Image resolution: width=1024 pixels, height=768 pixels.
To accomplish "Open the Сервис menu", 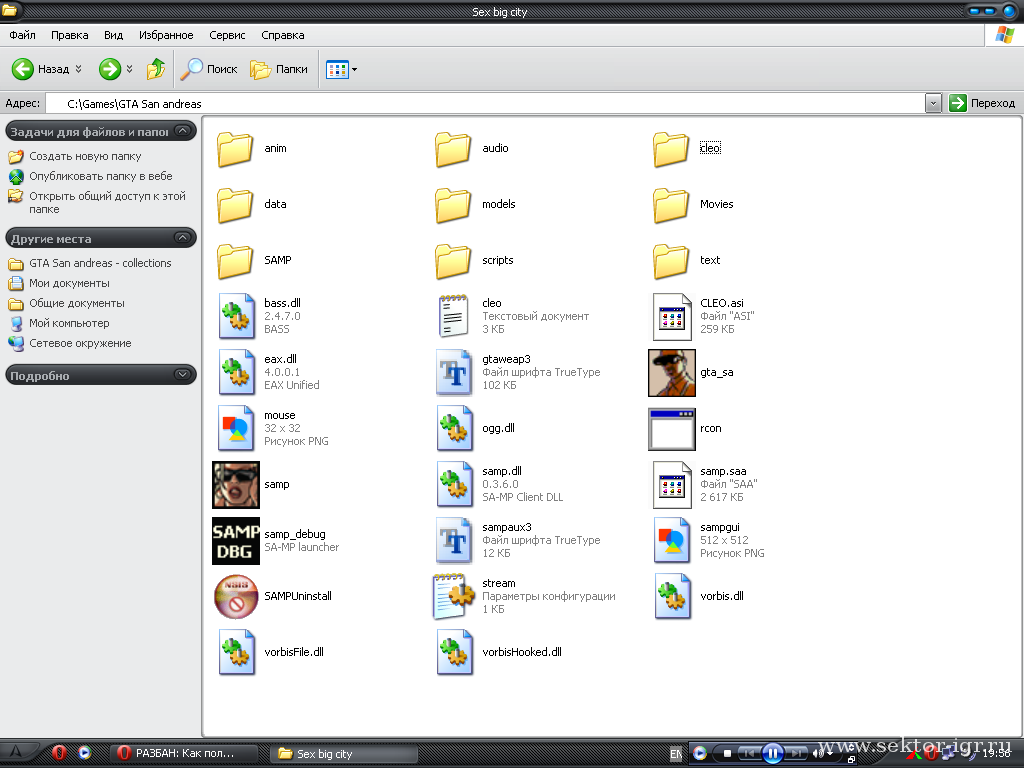I will [x=227, y=35].
